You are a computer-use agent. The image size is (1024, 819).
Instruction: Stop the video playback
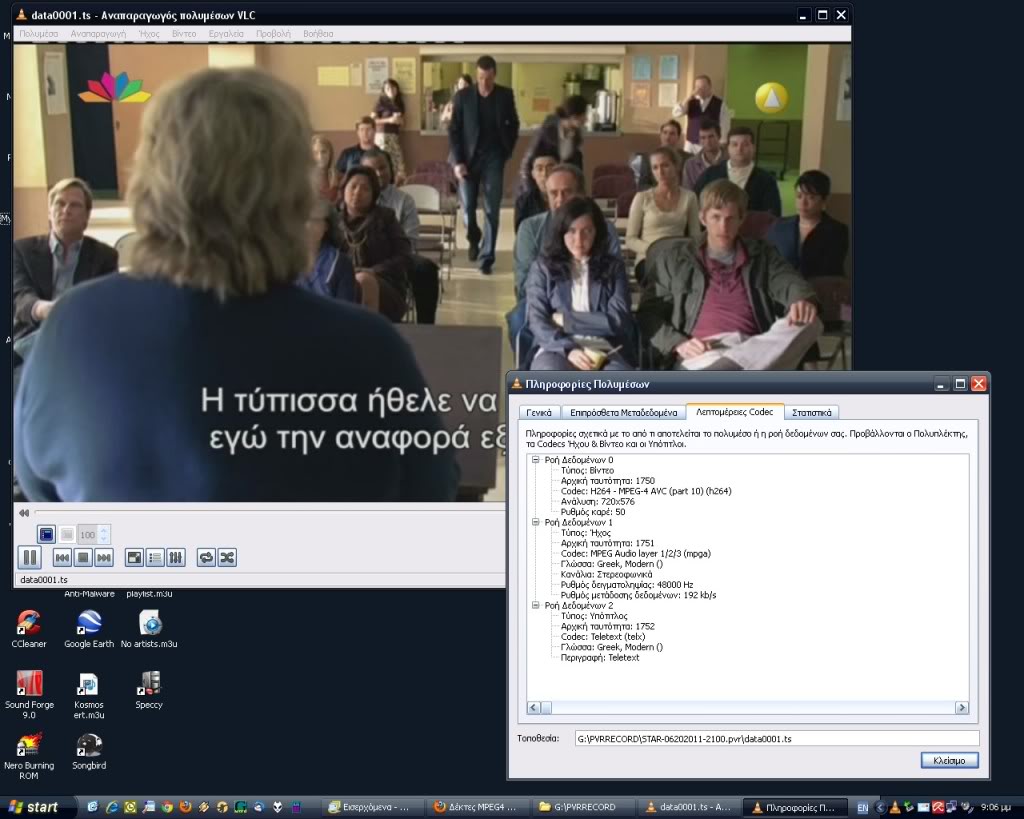[83, 557]
